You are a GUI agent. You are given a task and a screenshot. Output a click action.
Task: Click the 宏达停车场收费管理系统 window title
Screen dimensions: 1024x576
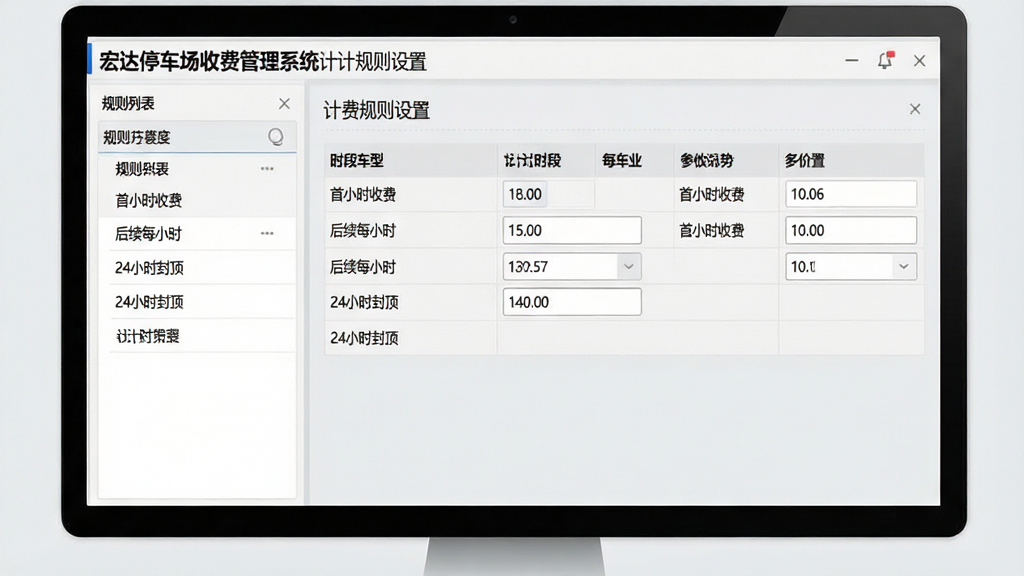pos(210,61)
